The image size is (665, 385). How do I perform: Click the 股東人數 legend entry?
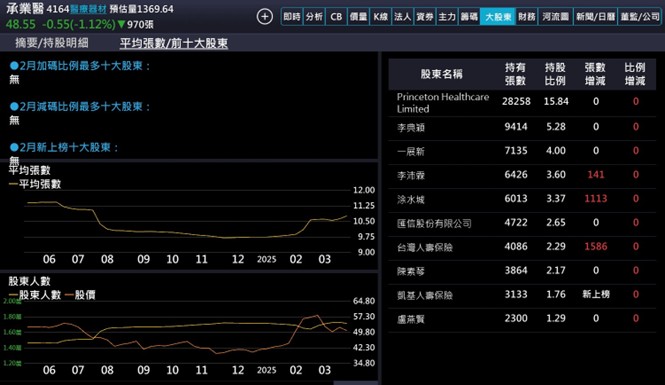coord(35,295)
